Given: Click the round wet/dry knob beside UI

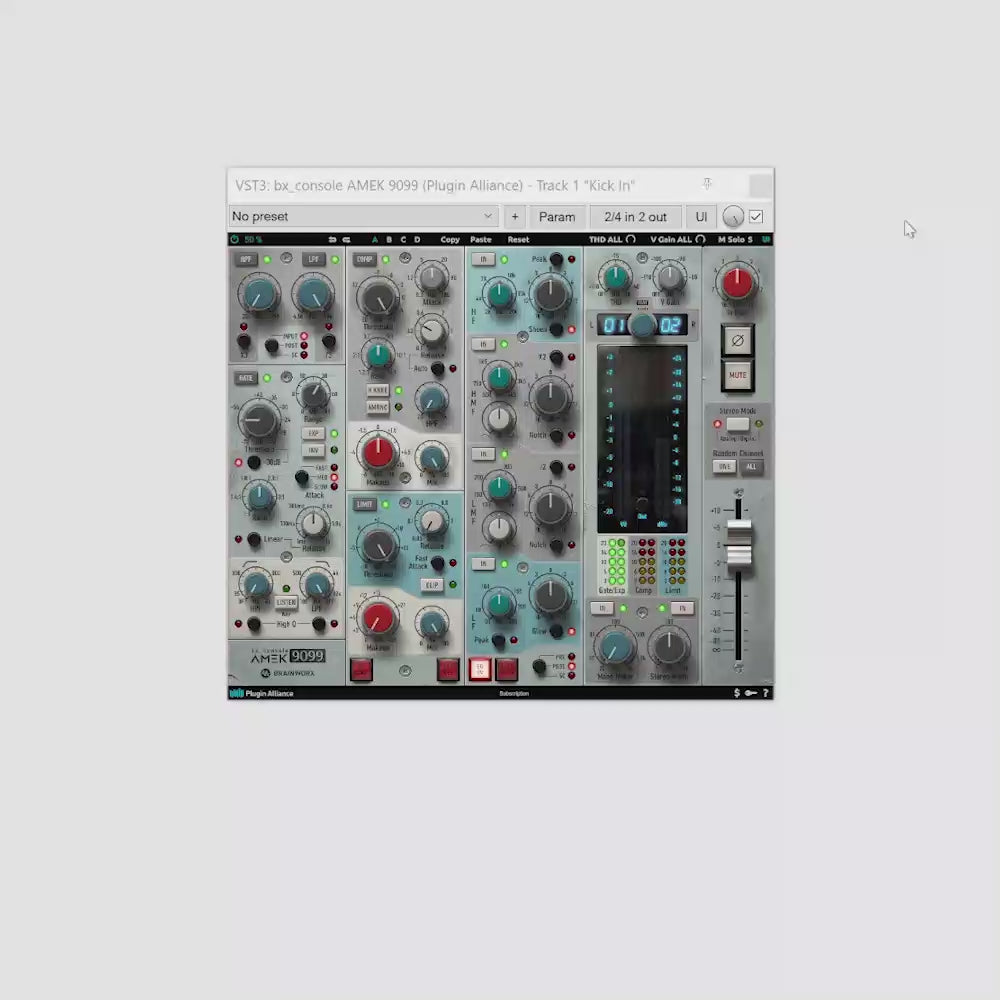Looking at the screenshot, I should coord(733,217).
